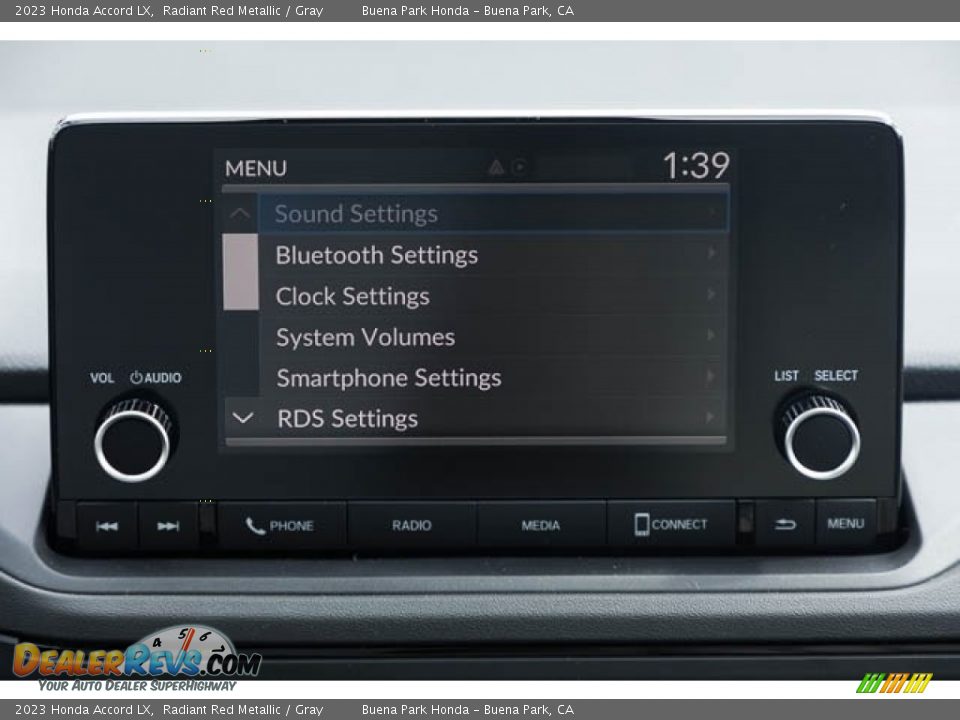This screenshot has width=960, height=720.
Task: Tap the 1:39 clock display
Action: pyautogui.click(x=696, y=165)
